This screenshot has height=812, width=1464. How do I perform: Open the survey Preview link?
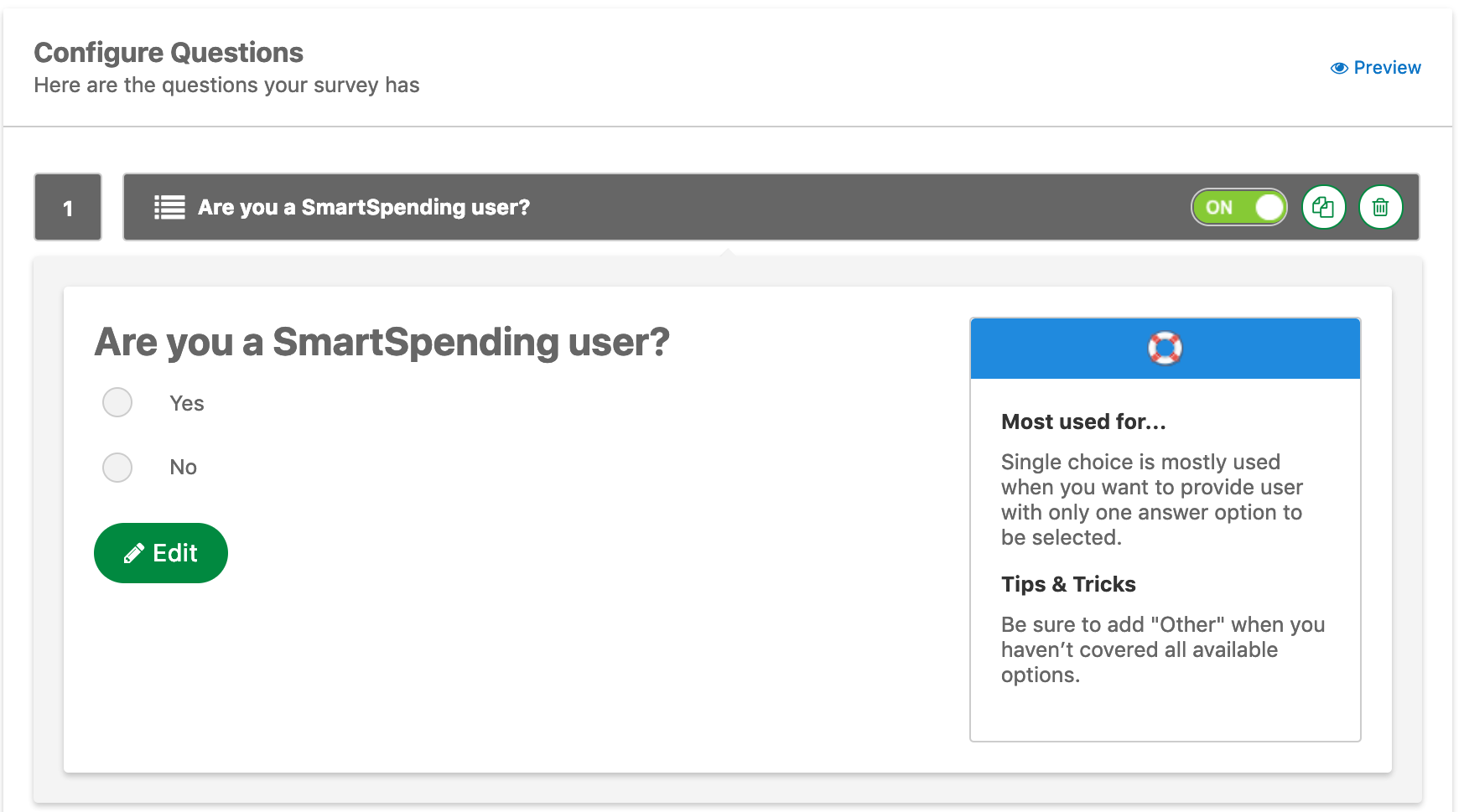[x=1376, y=68]
